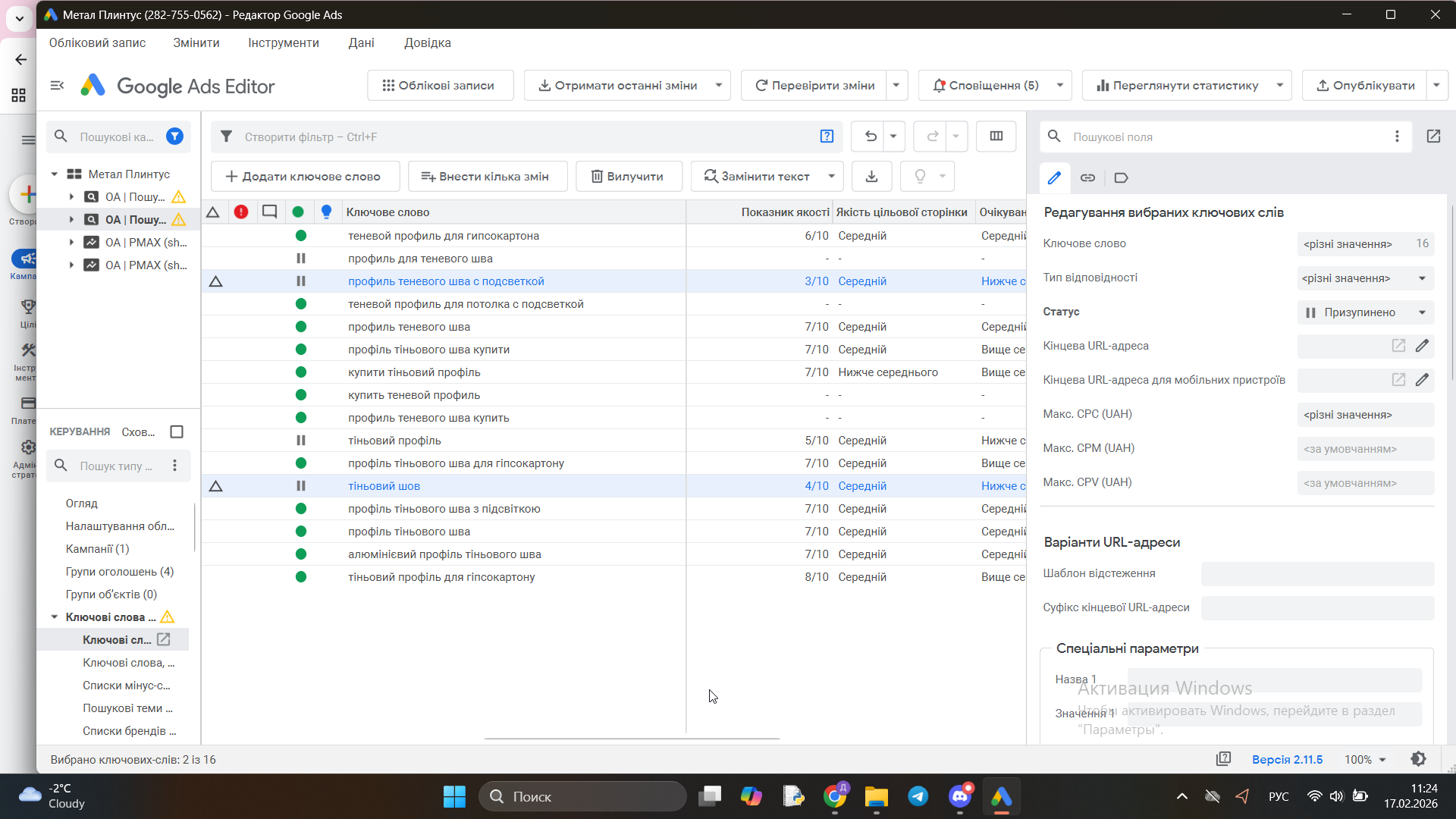
Task: Click the download export icon in toolbar
Action: (871, 177)
